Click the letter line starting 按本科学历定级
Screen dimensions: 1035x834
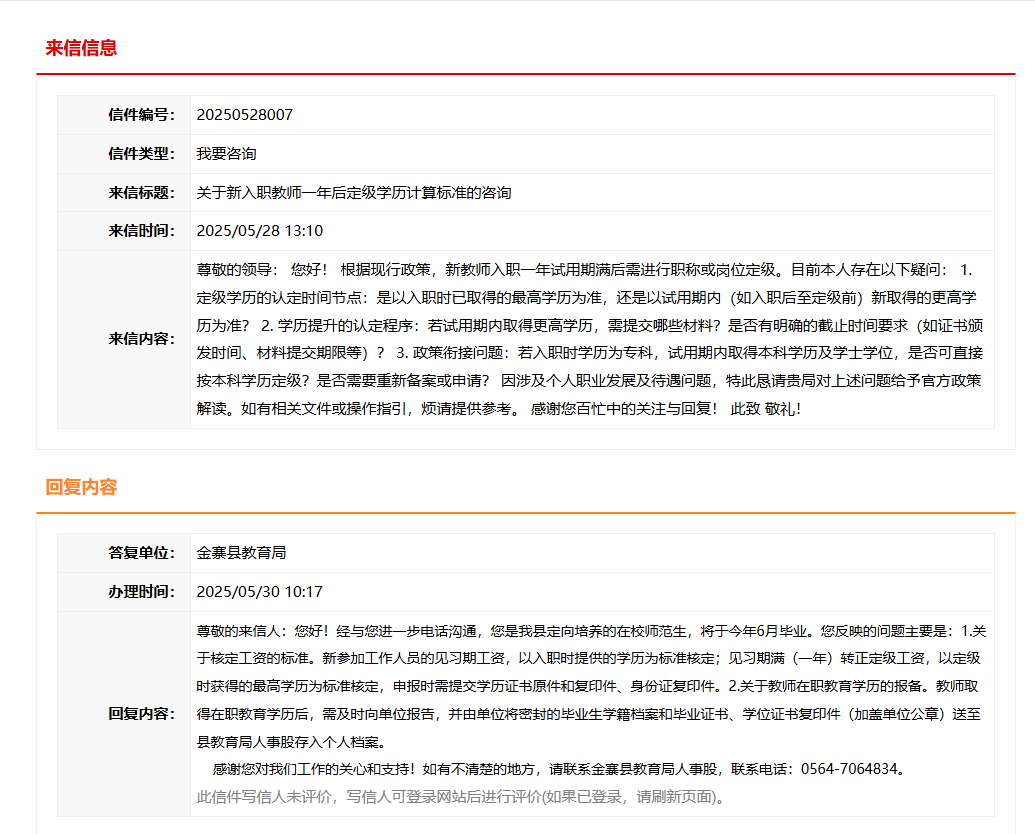pos(589,380)
